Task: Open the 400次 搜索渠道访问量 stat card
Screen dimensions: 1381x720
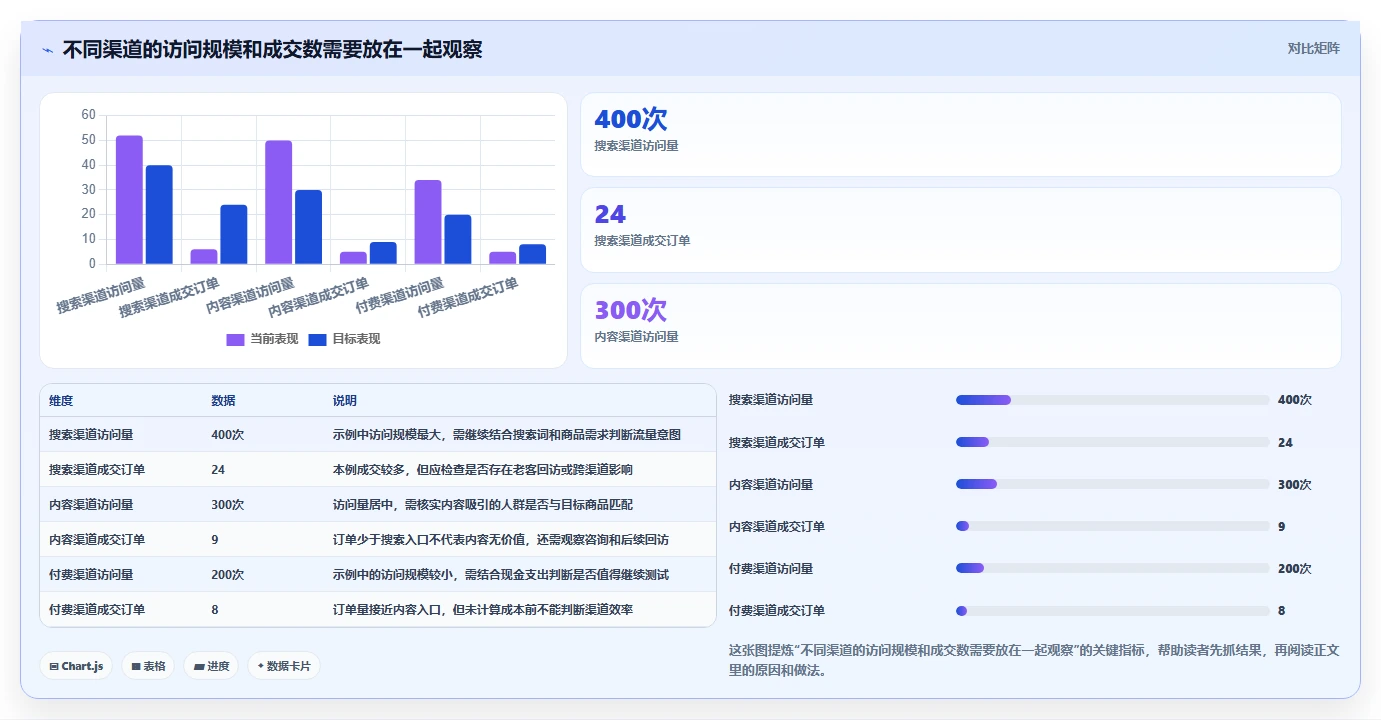Action: [x=961, y=135]
